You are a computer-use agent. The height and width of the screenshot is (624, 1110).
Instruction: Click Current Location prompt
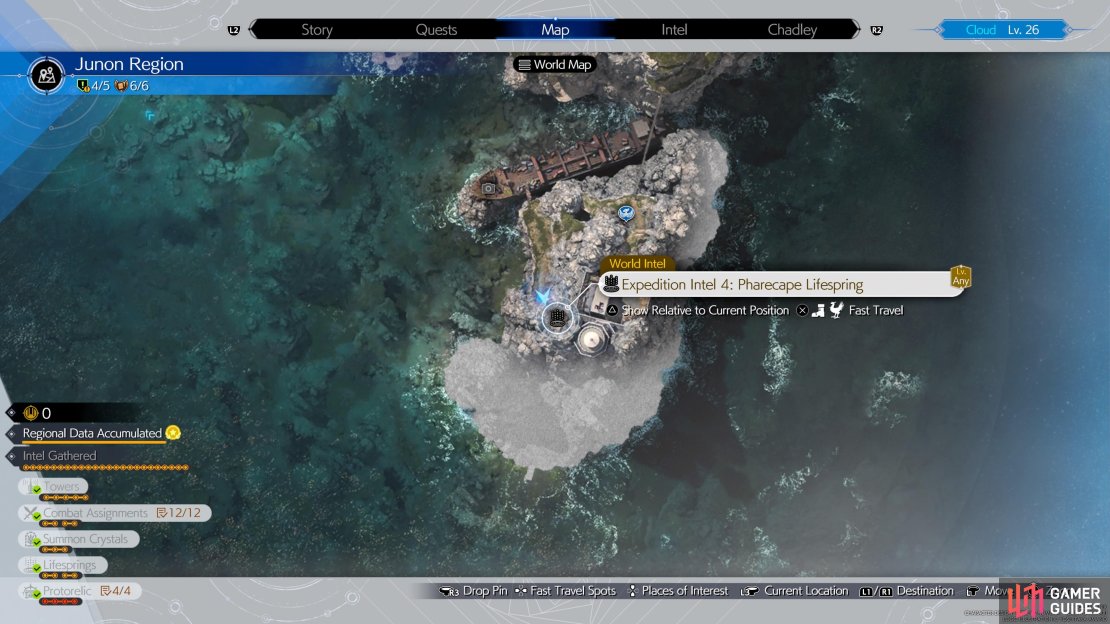pyautogui.click(x=794, y=591)
